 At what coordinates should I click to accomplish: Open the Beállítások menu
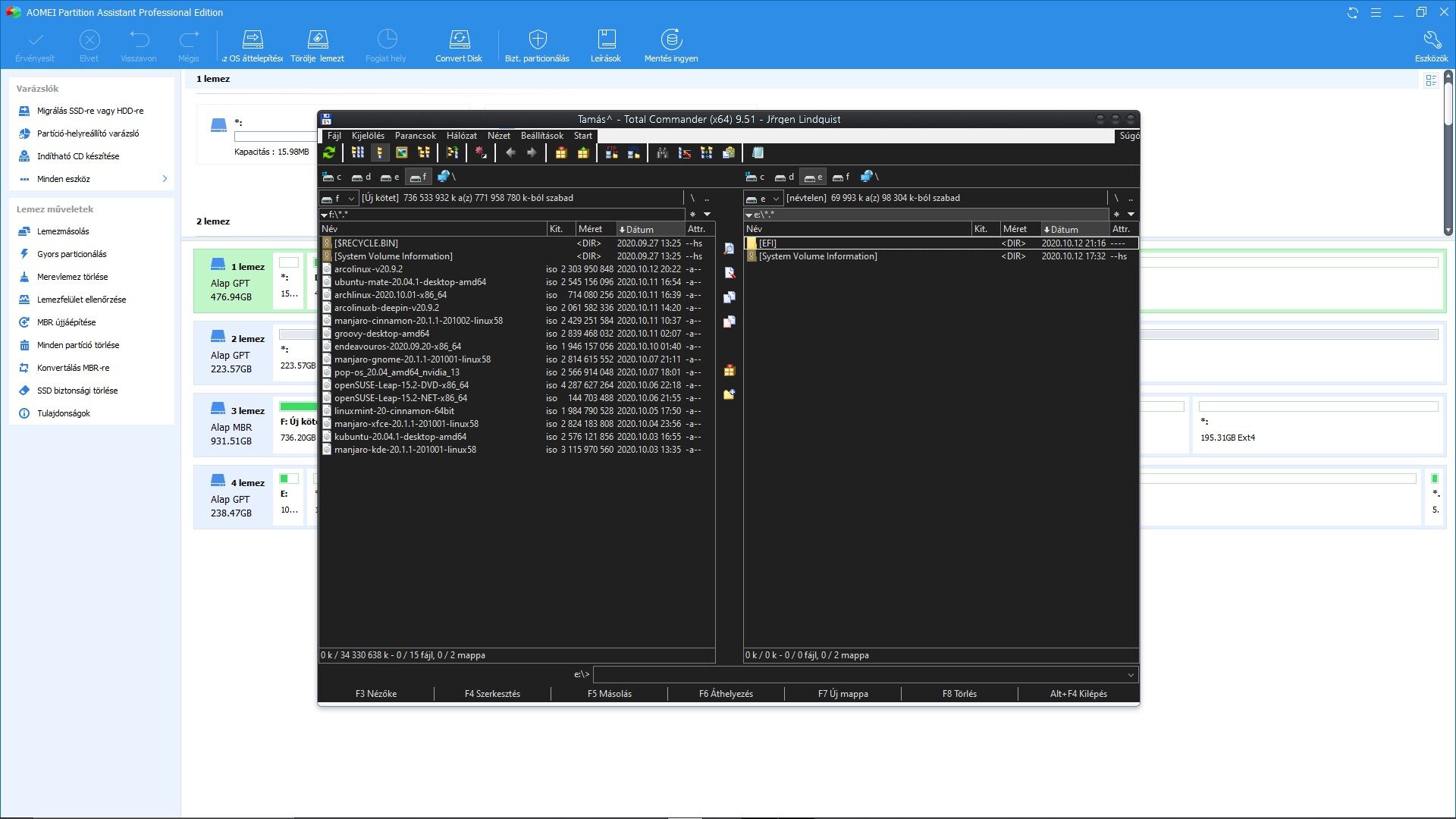pyautogui.click(x=541, y=136)
